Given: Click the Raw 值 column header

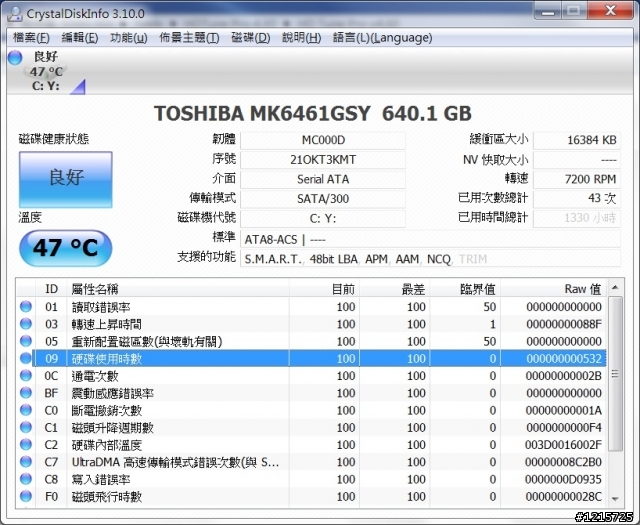Looking at the screenshot, I should pyautogui.click(x=554, y=289).
